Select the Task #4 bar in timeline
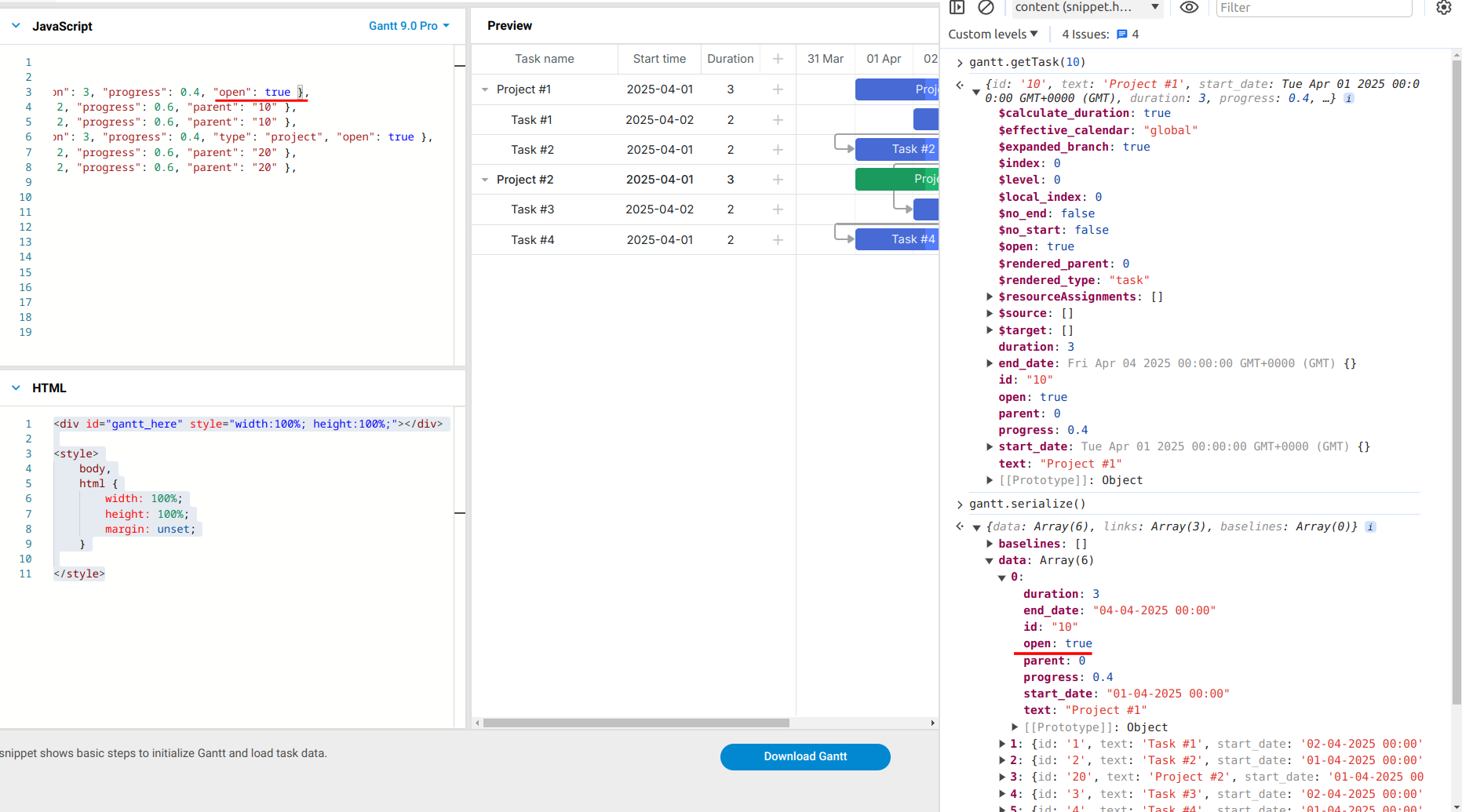The width and height of the screenshot is (1462, 812). [x=897, y=239]
